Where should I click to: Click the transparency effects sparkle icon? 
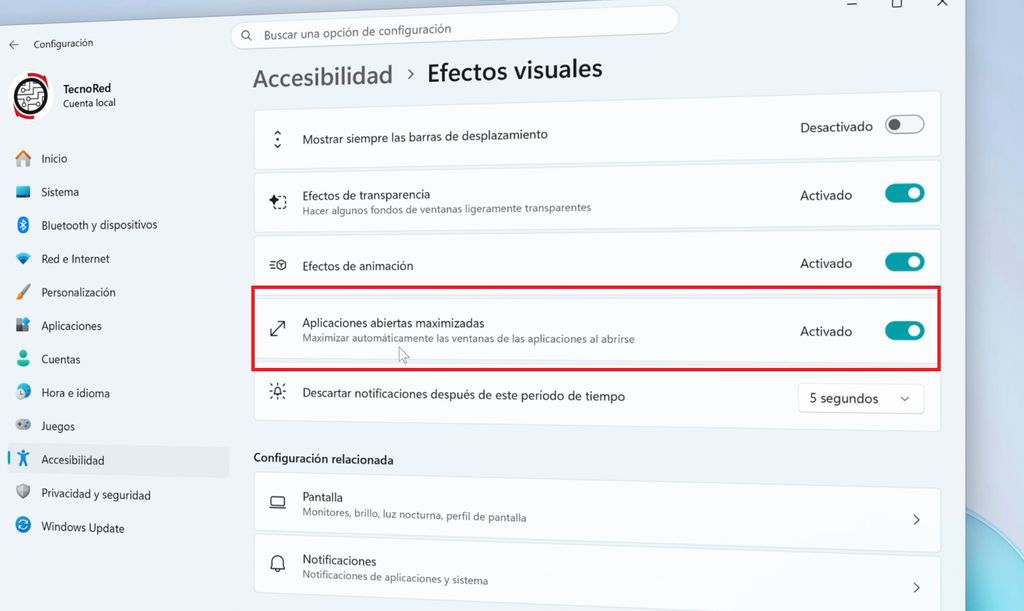point(278,201)
